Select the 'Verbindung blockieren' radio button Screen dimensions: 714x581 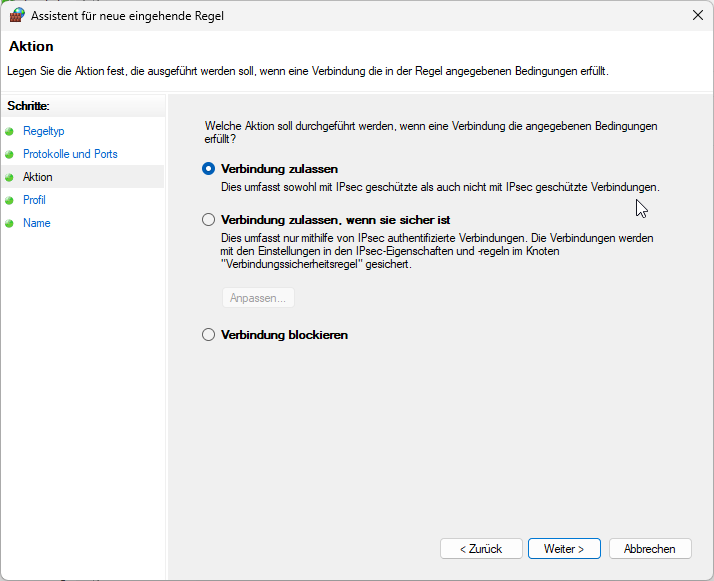click(209, 335)
